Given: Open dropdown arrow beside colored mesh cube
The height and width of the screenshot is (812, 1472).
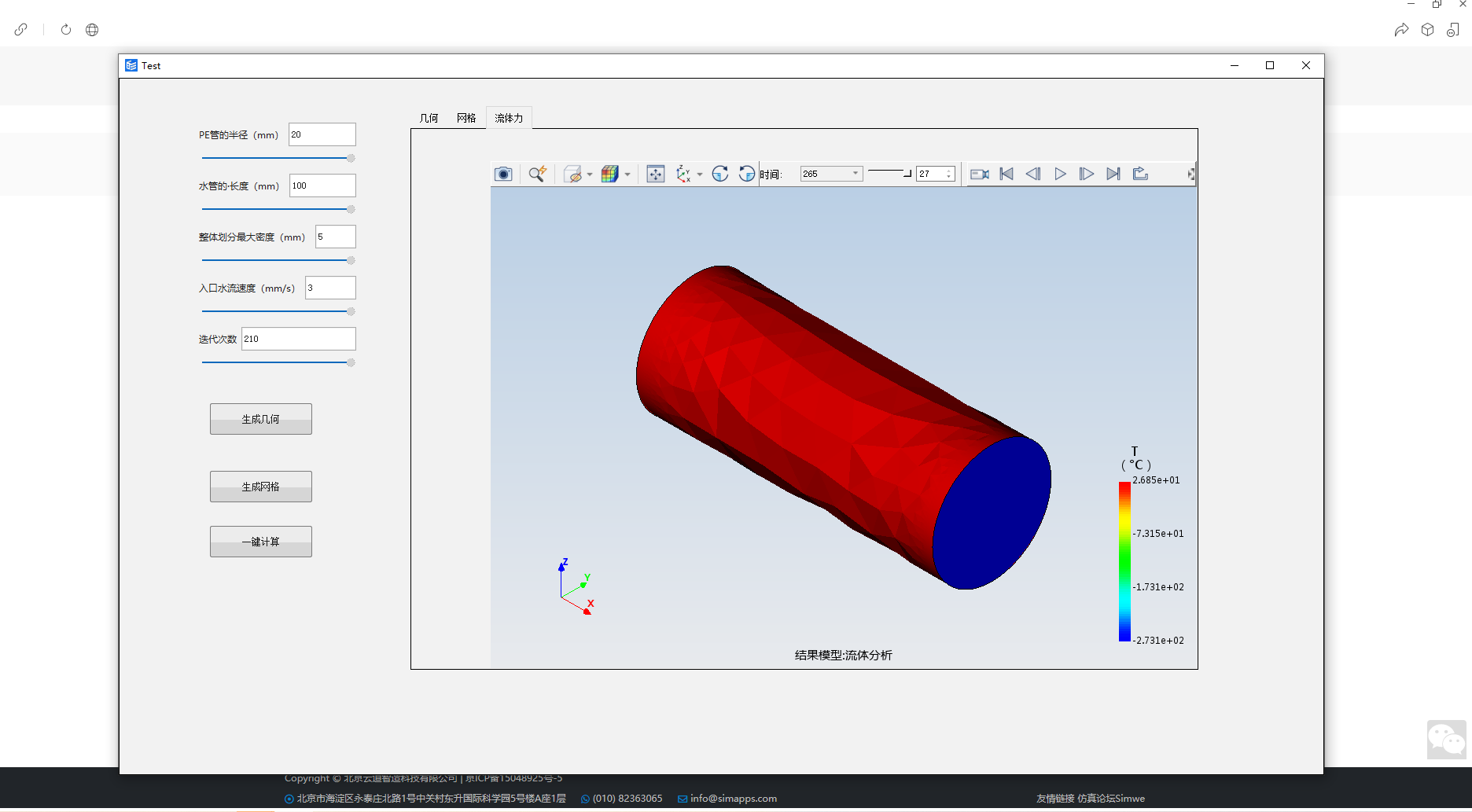Looking at the screenshot, I should pyautogui.click(x=627, y=175).
